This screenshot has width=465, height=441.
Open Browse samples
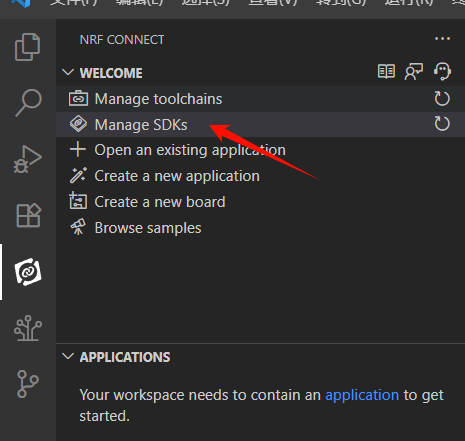click(260, 228)
